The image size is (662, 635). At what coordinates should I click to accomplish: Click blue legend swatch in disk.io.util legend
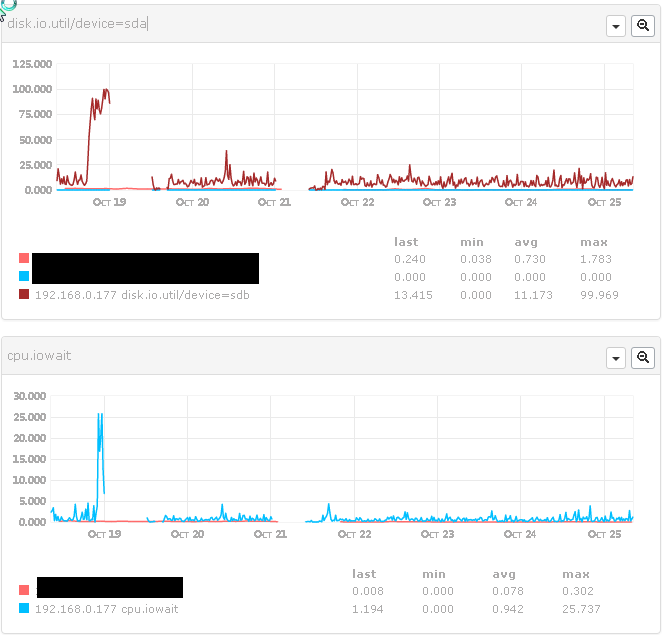click(x=24, y=276)
